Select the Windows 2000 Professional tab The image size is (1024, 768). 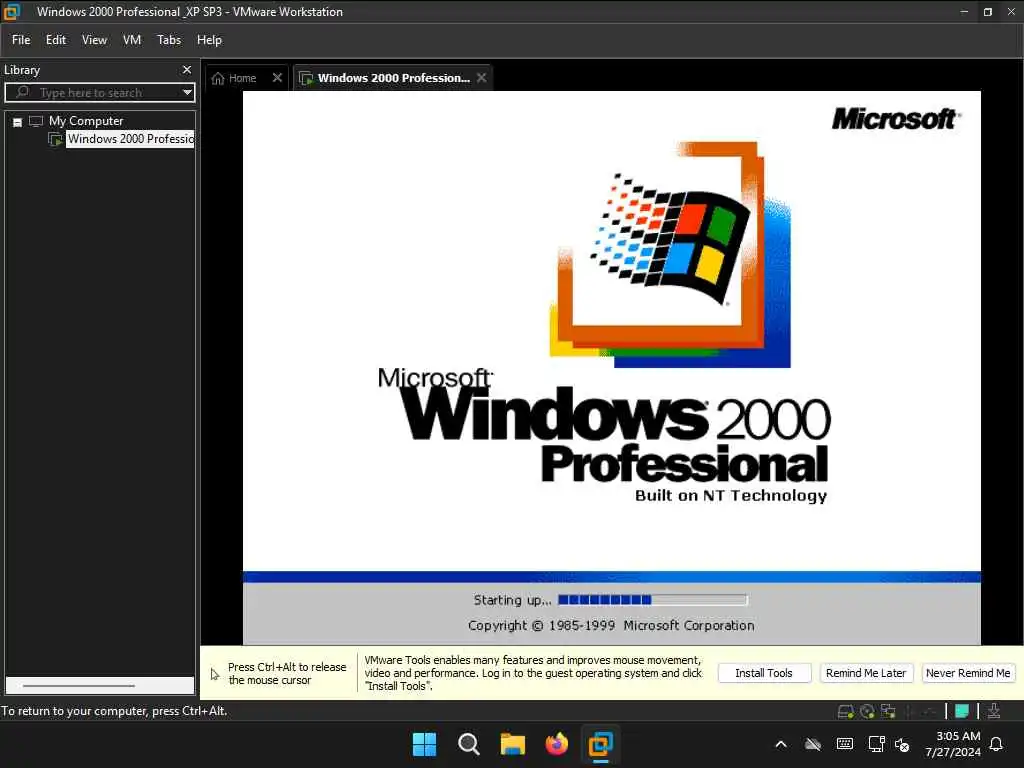[394, 78]
